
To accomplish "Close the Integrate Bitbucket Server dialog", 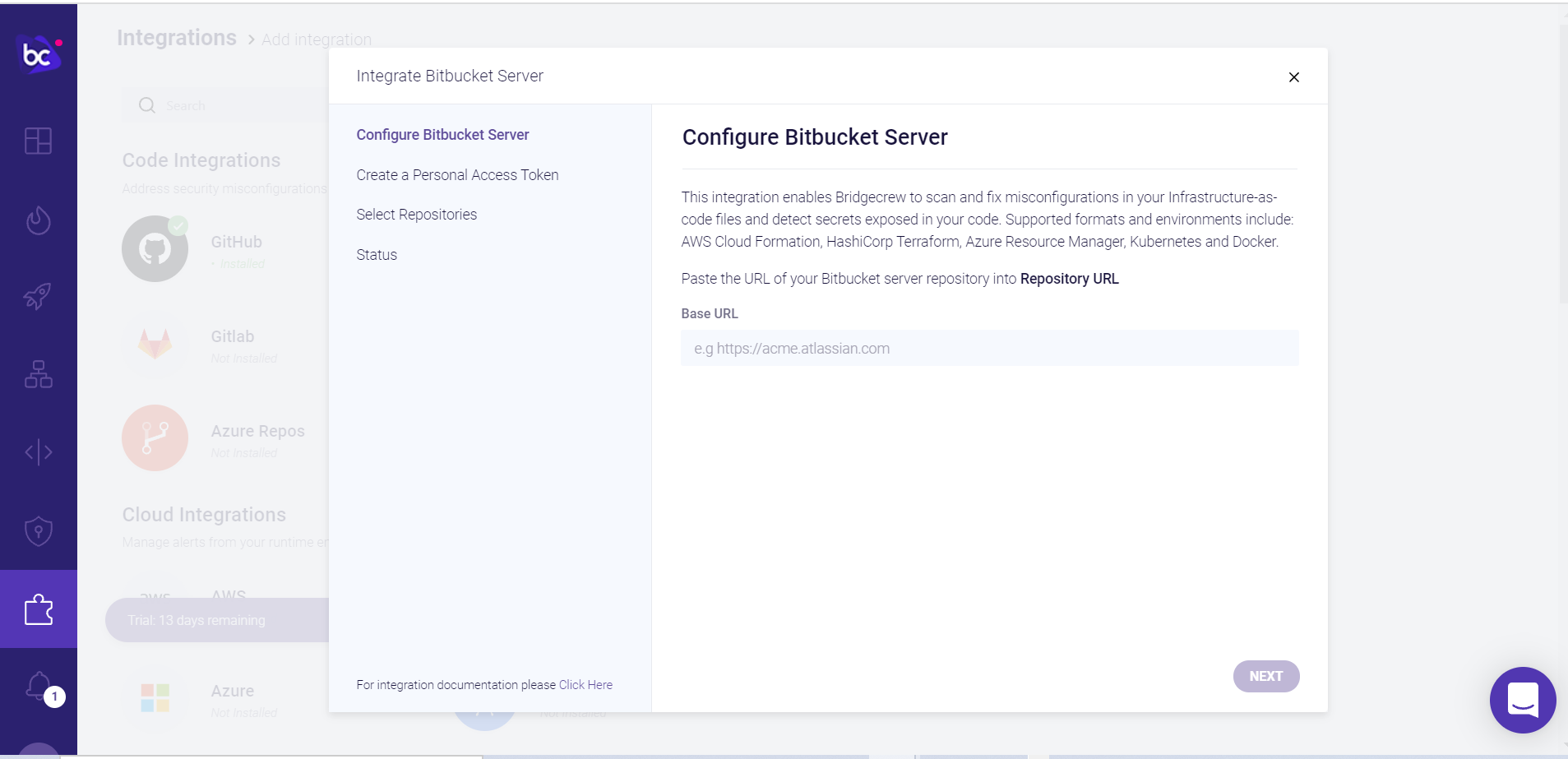I will [x=1294, y=77].
